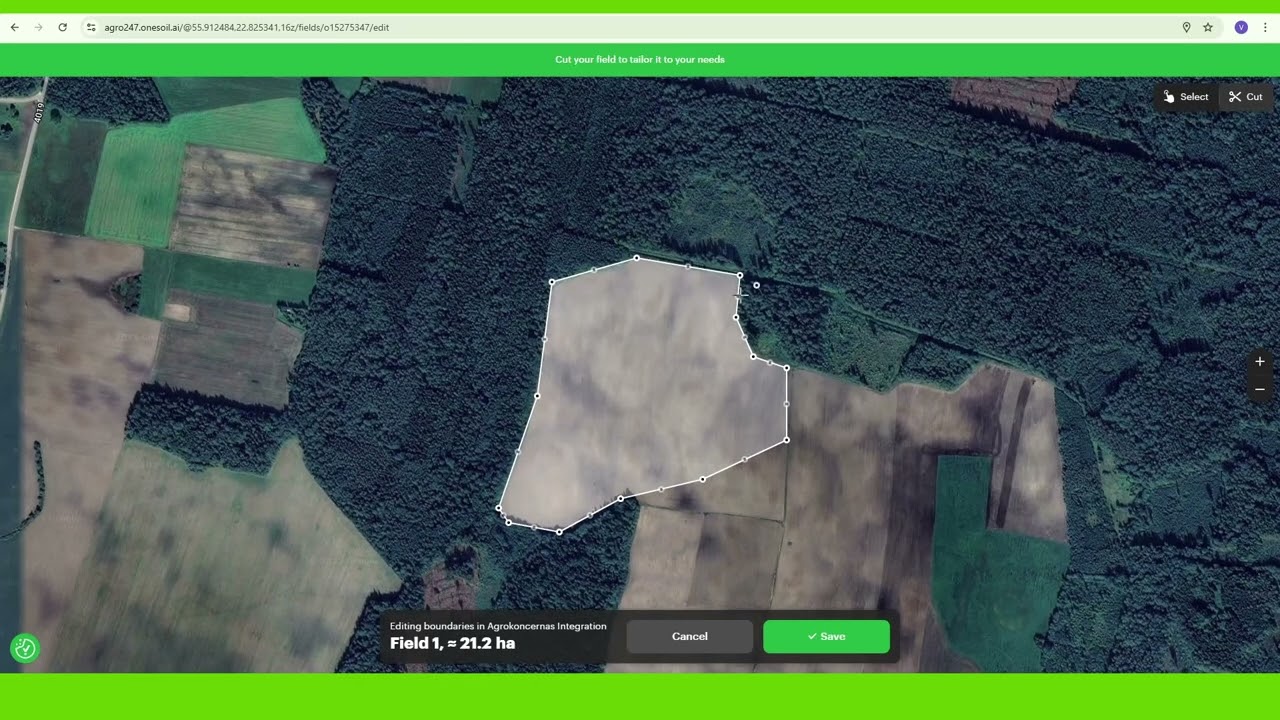Bookmark this page with the star icon
The width and height of the screenshot is (1280, 720).
(x=1208, y=27)
